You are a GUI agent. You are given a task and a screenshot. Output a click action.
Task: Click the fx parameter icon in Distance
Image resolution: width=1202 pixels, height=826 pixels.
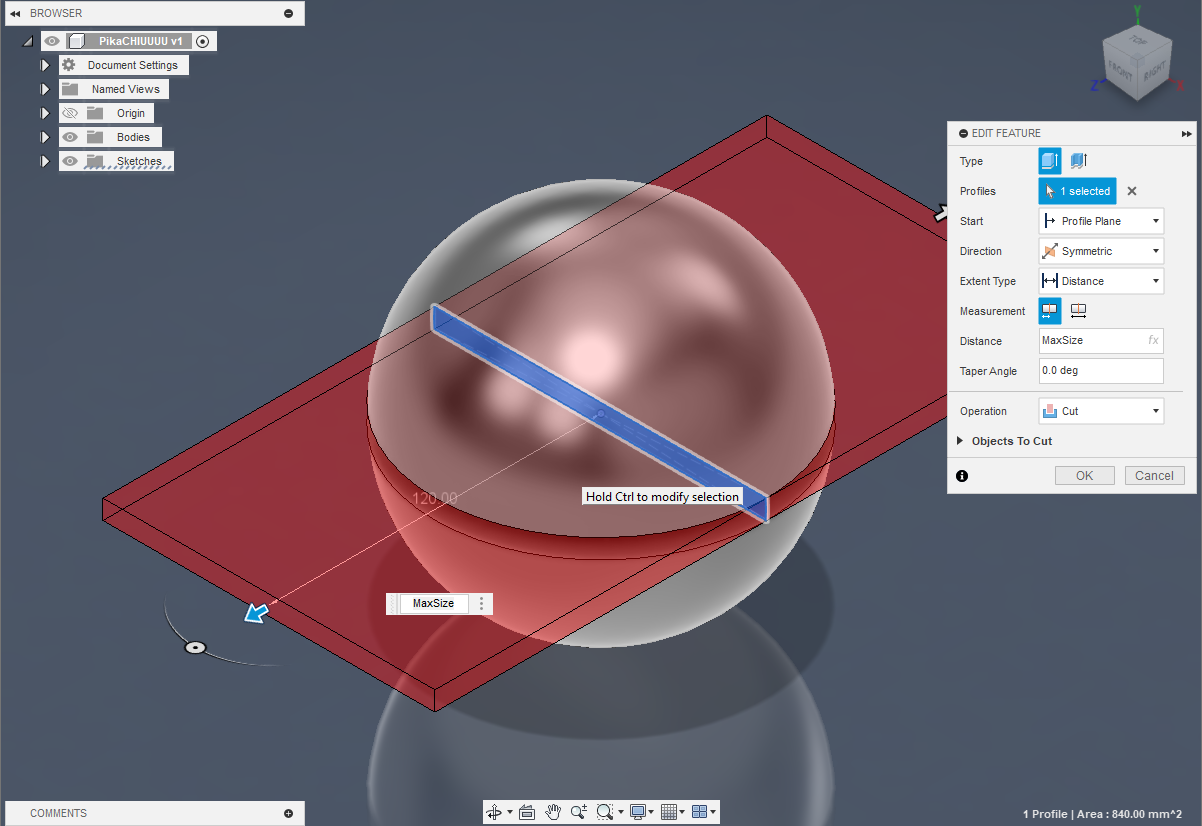click(1153, 341)
